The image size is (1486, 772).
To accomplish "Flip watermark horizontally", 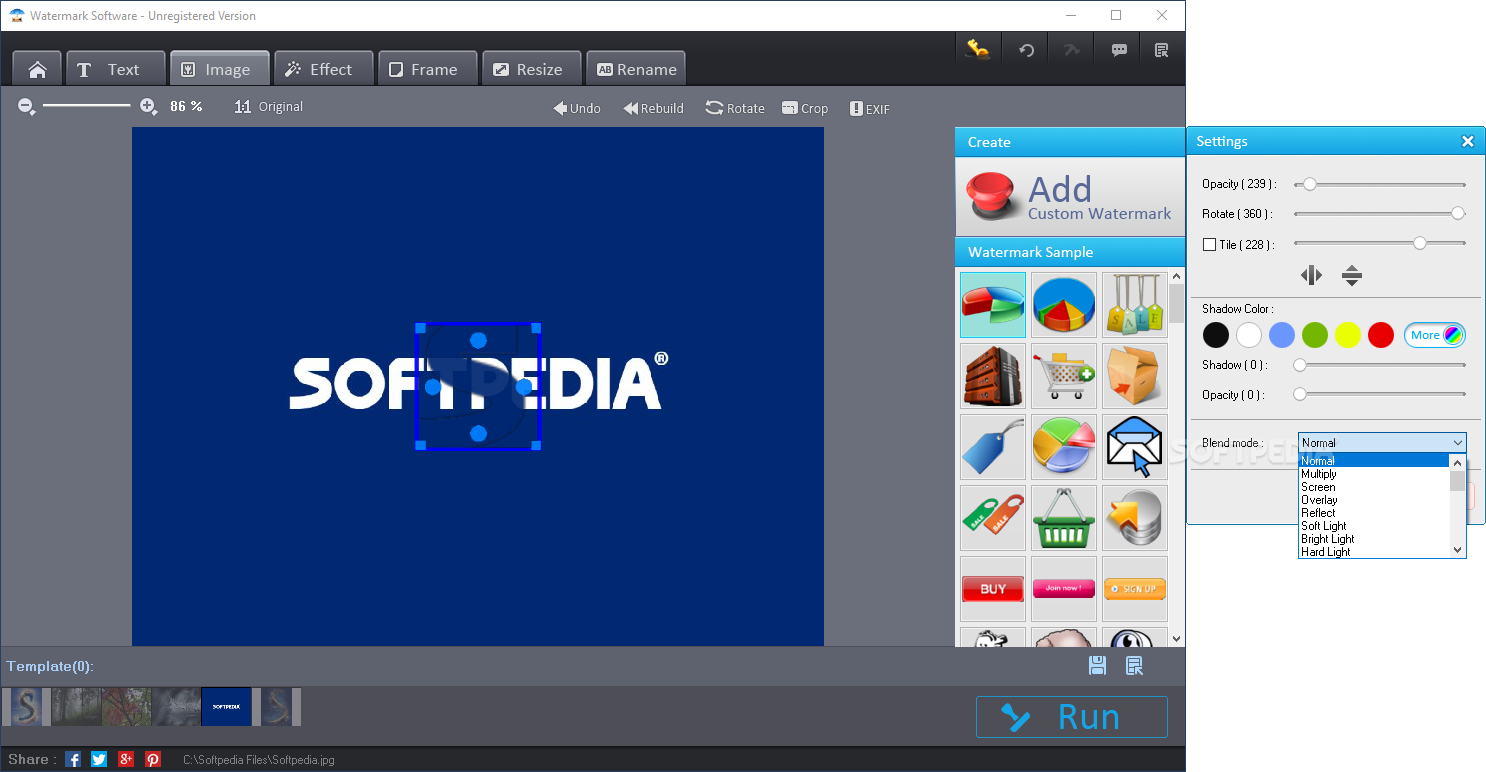I will [1311, 275].
